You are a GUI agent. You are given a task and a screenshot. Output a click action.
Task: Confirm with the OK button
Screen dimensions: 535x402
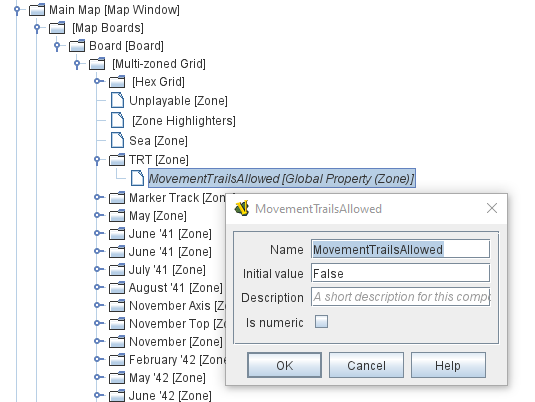point(284,365)
